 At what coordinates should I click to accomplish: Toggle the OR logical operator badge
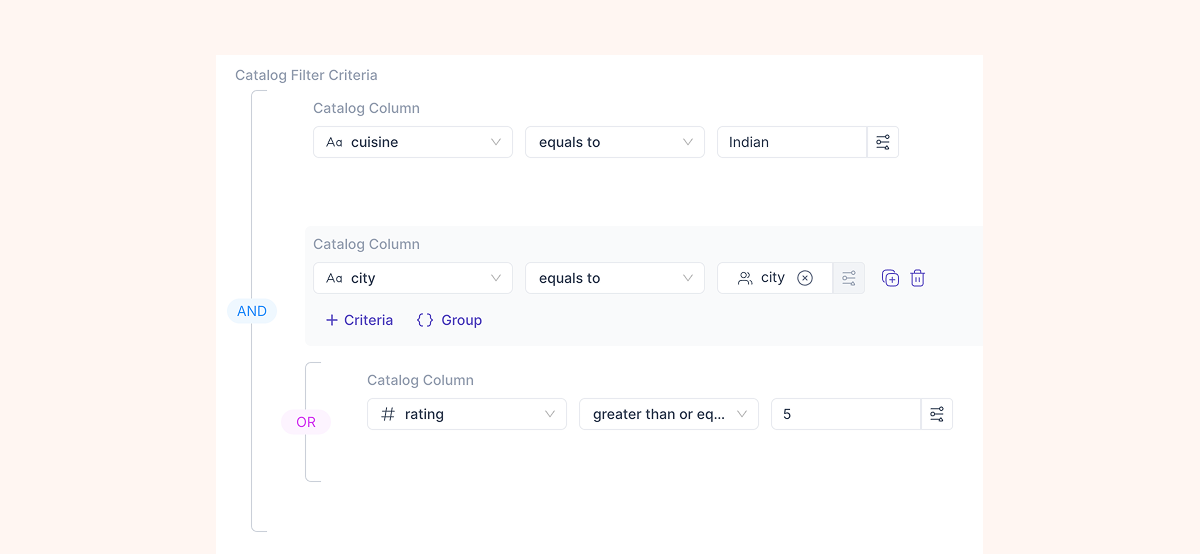coord(306,422)
